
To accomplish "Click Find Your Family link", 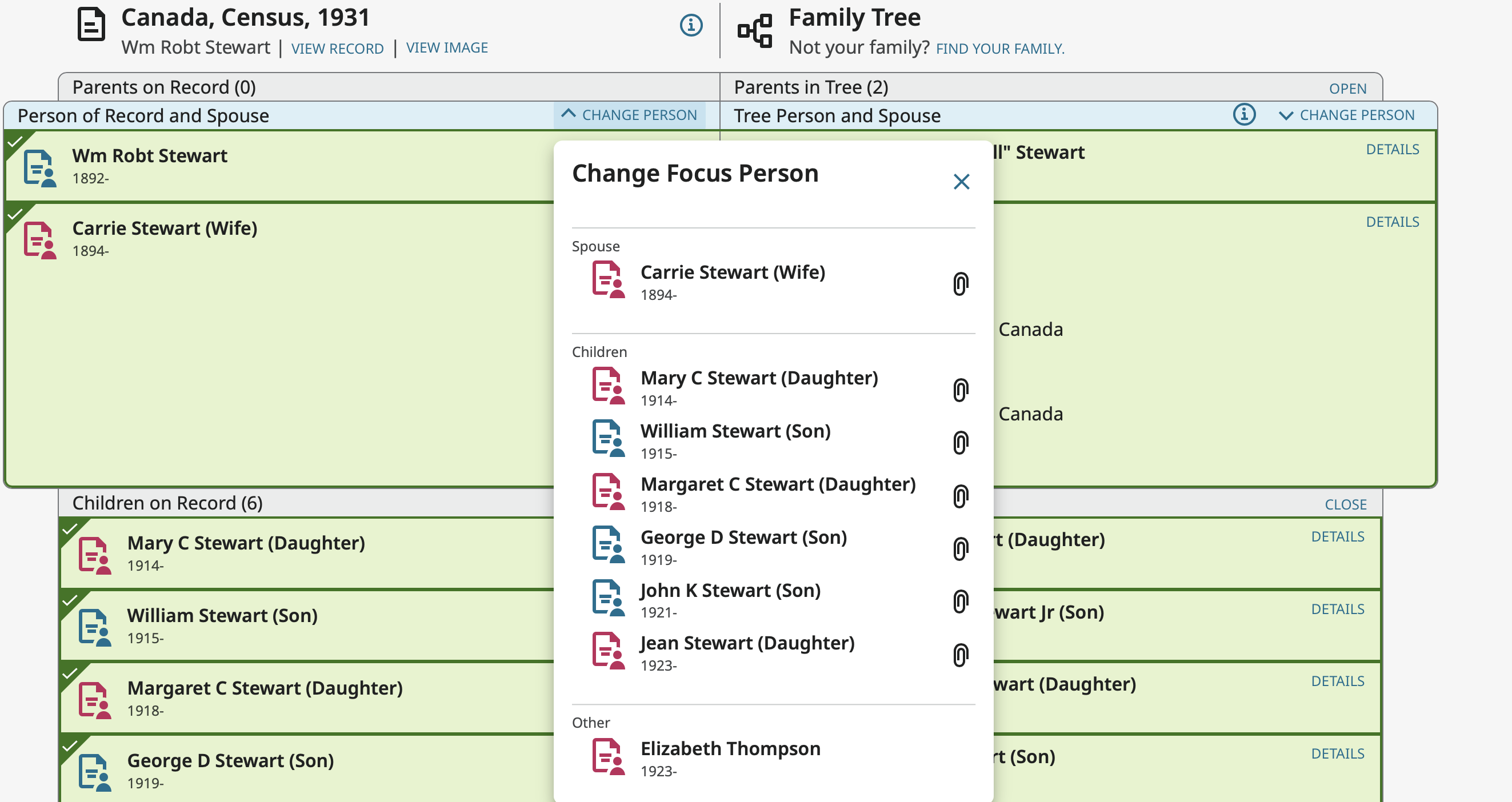I will tap(999, 48).
